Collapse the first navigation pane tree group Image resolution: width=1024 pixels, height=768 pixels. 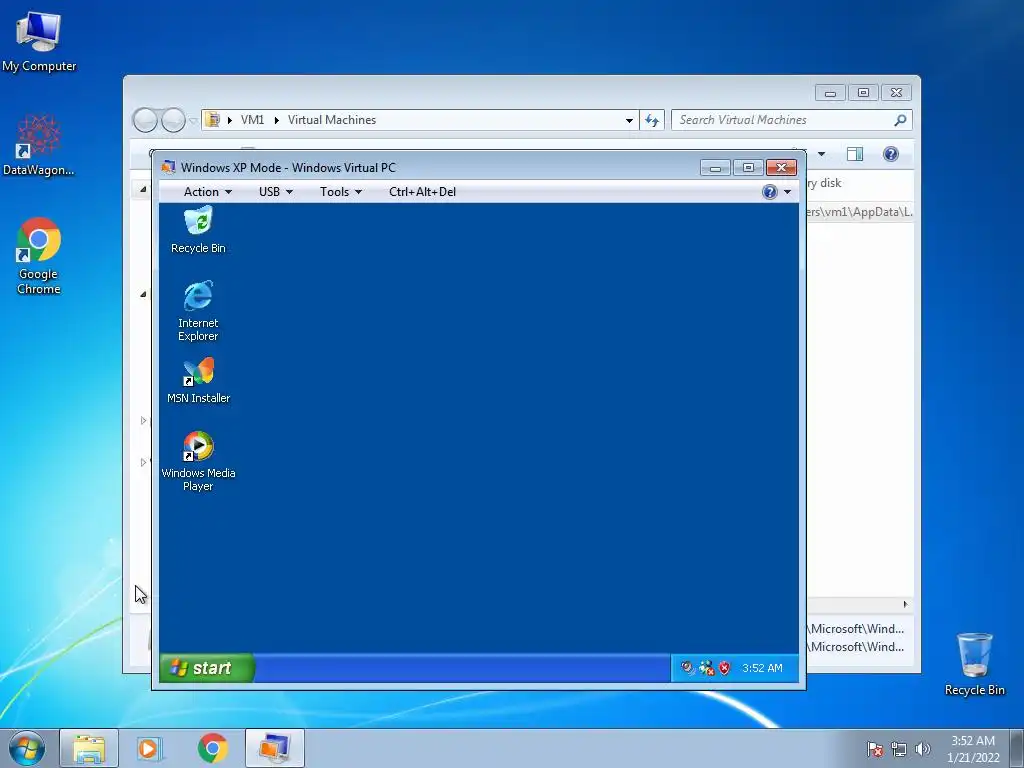point(143,189)
